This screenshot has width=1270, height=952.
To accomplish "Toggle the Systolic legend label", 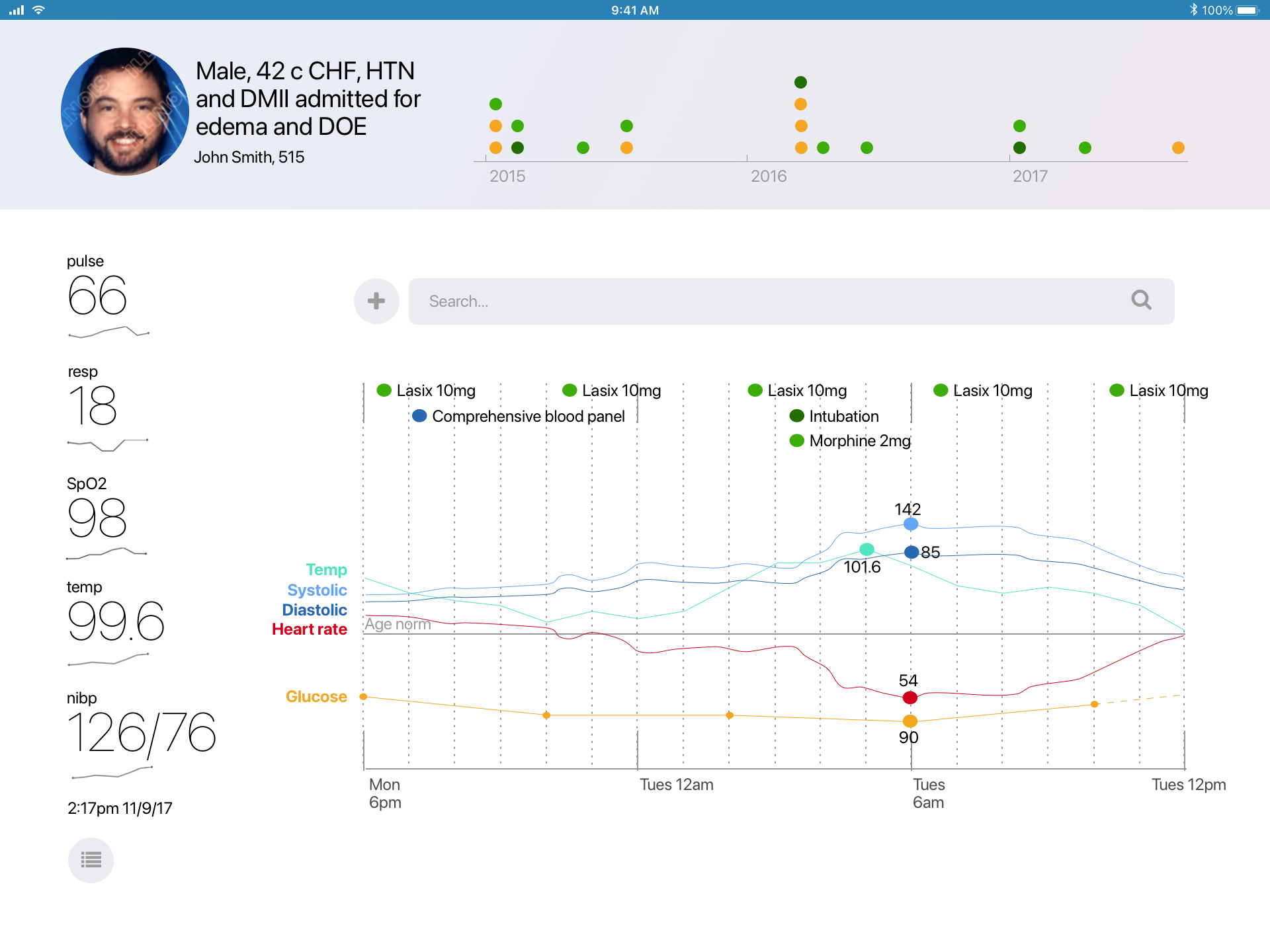I will (x=317, y=590).
